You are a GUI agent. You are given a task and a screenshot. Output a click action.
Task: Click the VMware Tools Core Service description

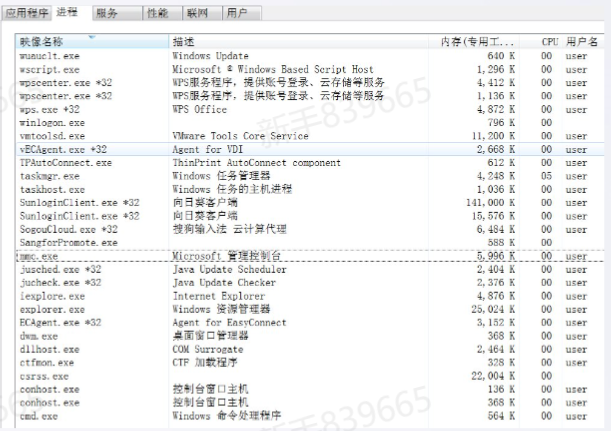pos(240,136)
